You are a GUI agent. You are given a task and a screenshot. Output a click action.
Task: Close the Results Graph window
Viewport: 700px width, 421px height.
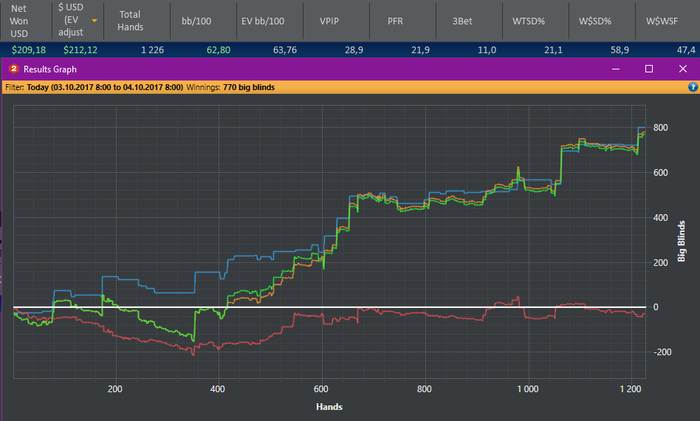click(x=683, y=69)
